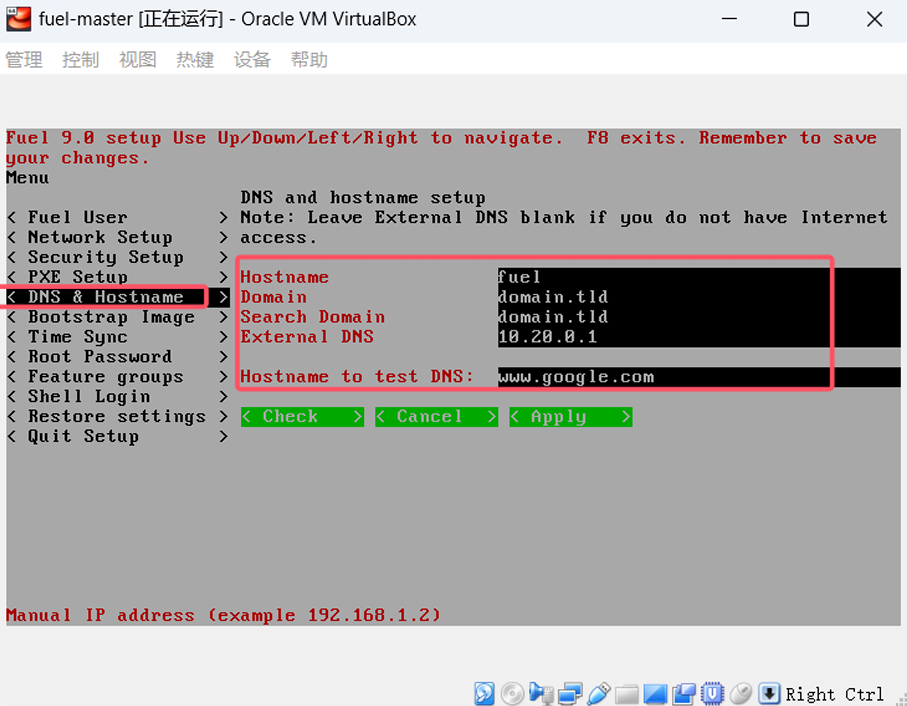Click the CPU virtualization status icon
The image size is (907, 706).
(x=712, y=693)
